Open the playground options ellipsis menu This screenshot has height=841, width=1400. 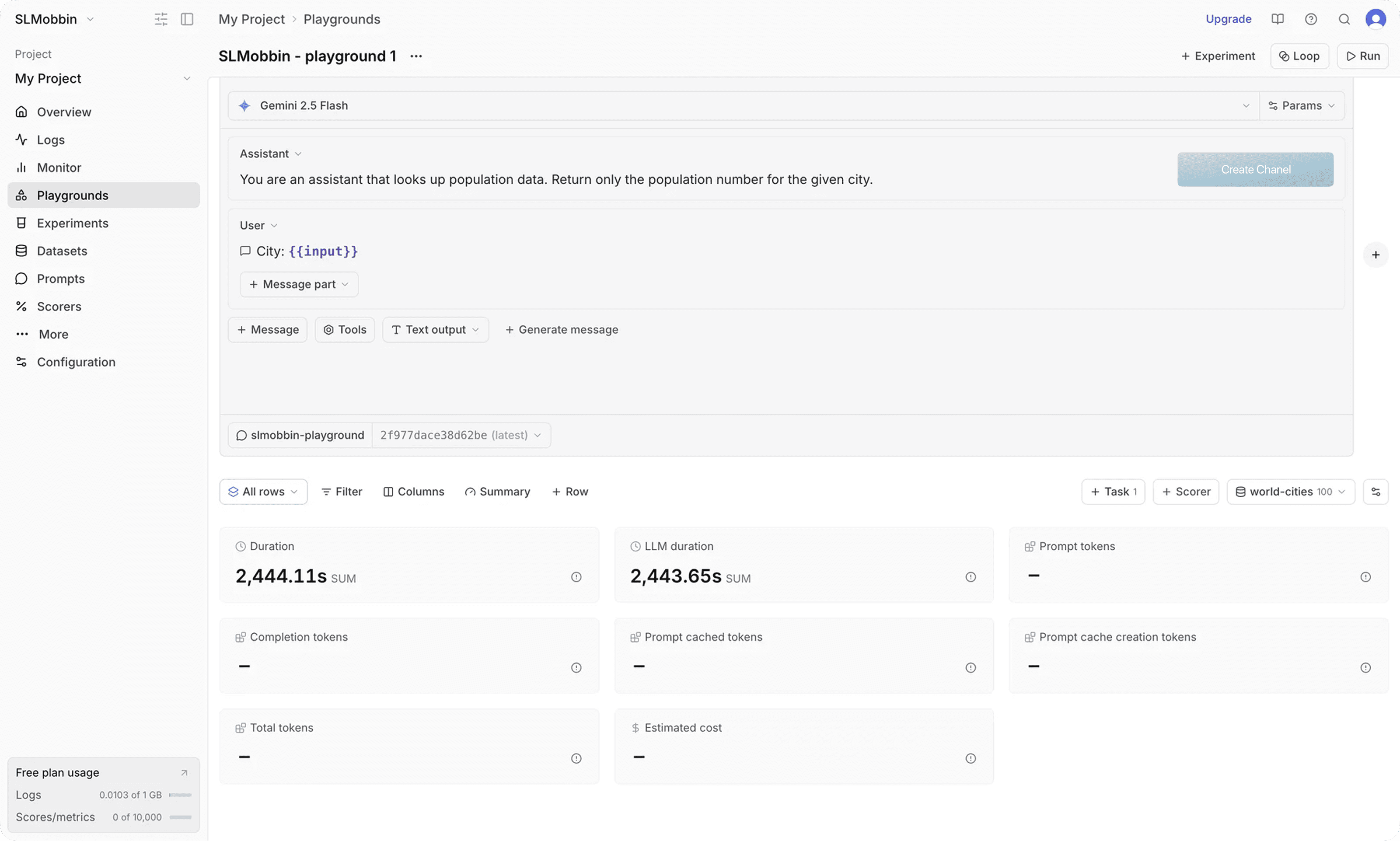[x=416, y=56]
